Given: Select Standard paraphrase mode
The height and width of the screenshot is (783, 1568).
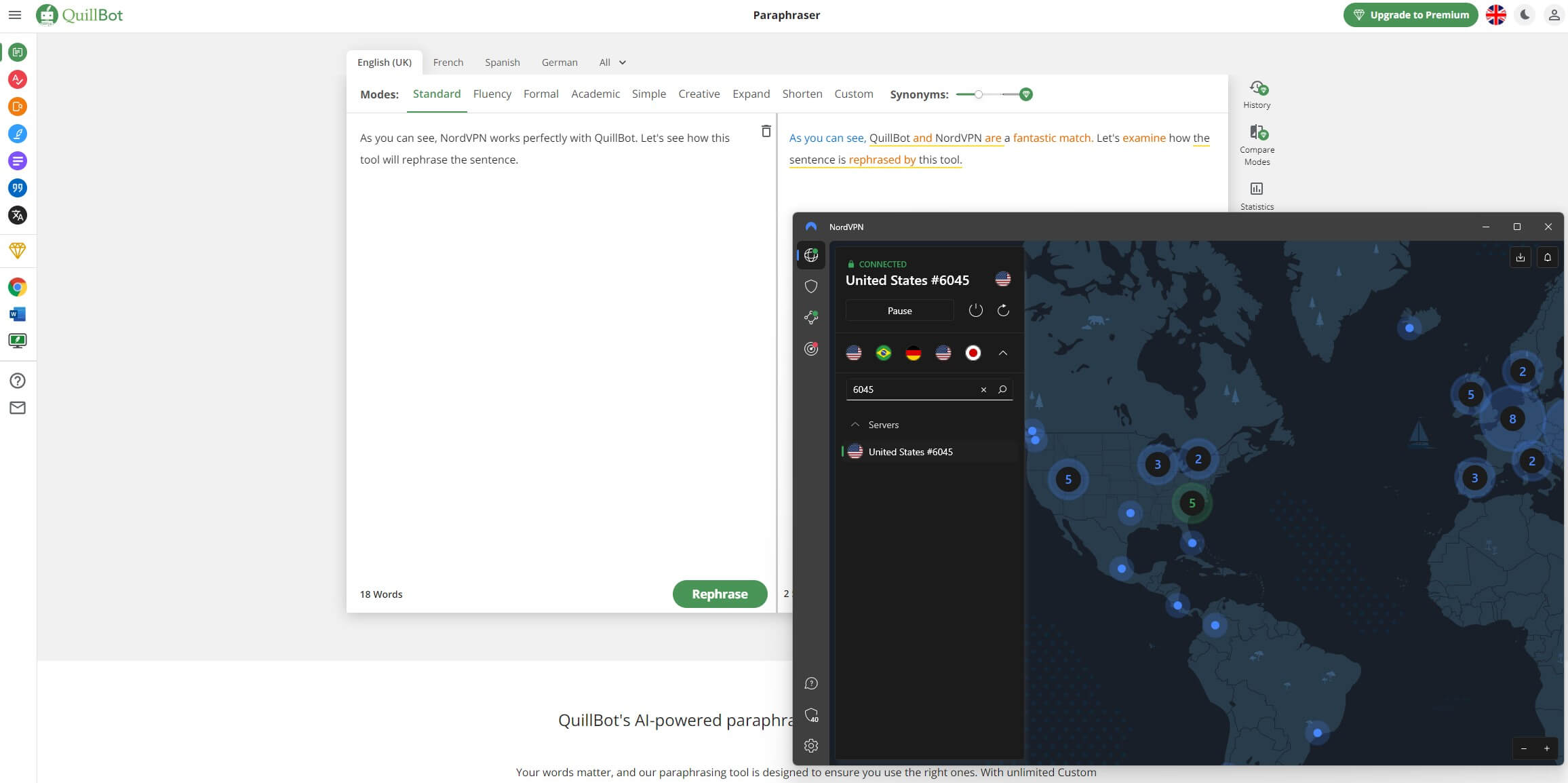Looking at the screenshot, I should click(437, 94).
